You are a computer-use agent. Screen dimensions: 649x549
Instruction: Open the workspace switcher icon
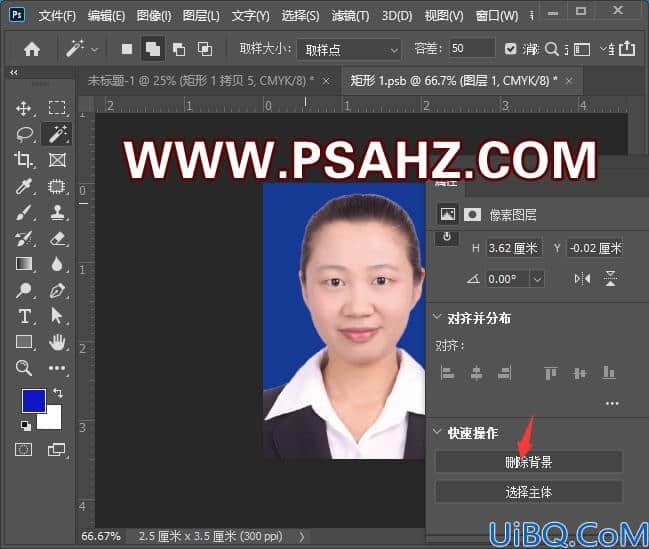tap(582, 49)
